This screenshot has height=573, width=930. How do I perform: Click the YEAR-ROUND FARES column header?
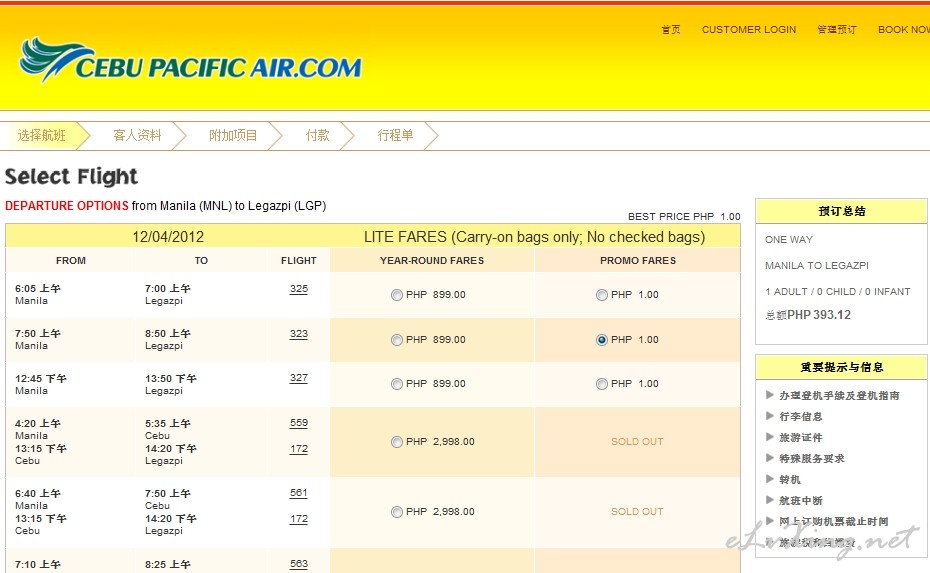pyautogui.click(x=432, y=260)
